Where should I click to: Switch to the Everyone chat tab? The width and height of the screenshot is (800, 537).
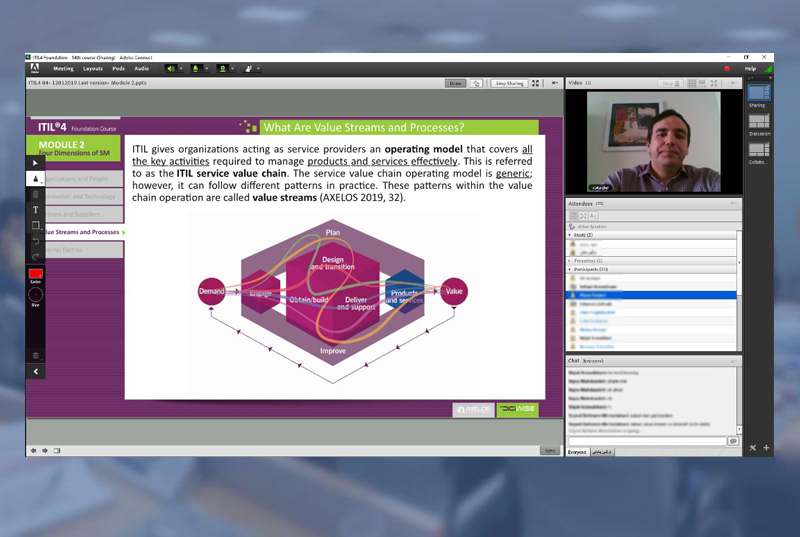pyautogui.click(x=578, y=452)
